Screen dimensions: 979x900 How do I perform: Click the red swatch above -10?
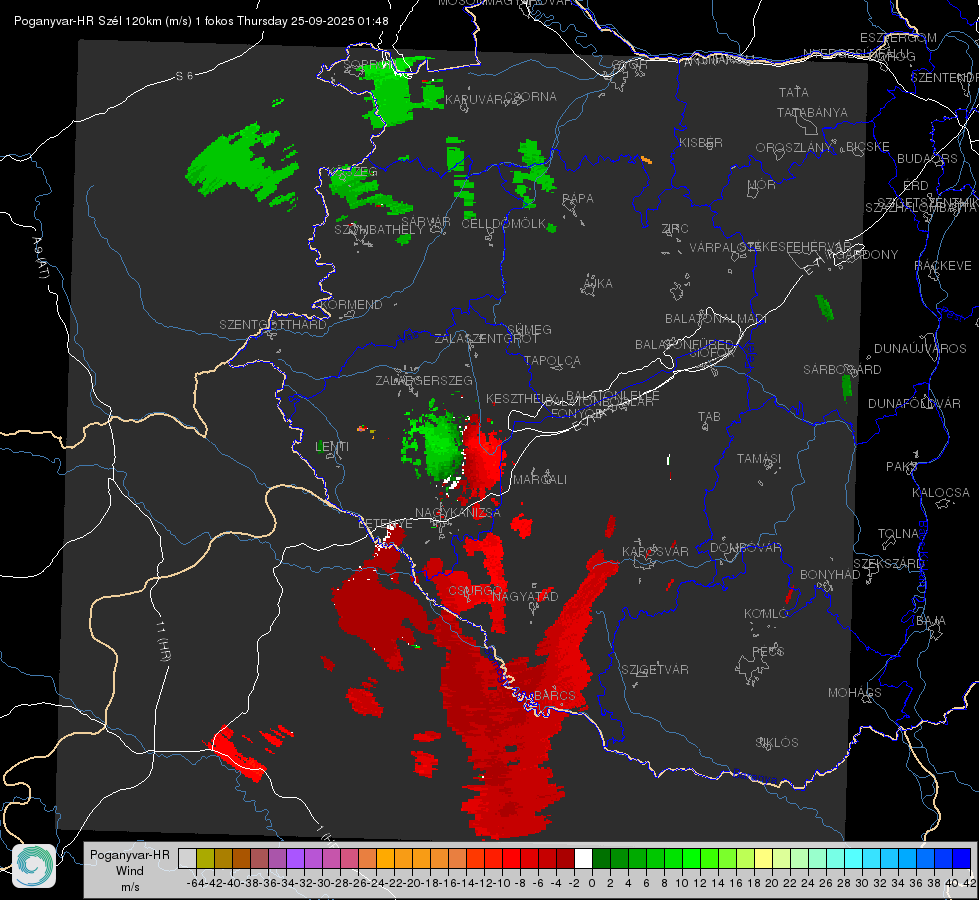coord(511,858)
